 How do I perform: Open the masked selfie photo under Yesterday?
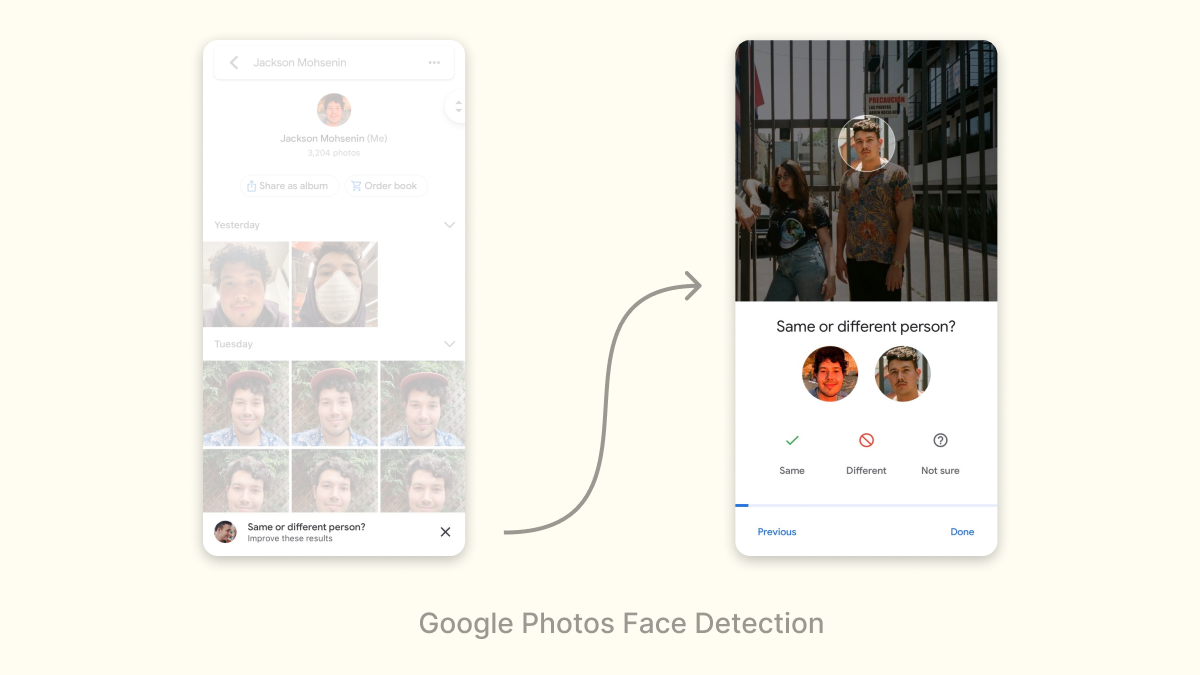click(335, 284)
